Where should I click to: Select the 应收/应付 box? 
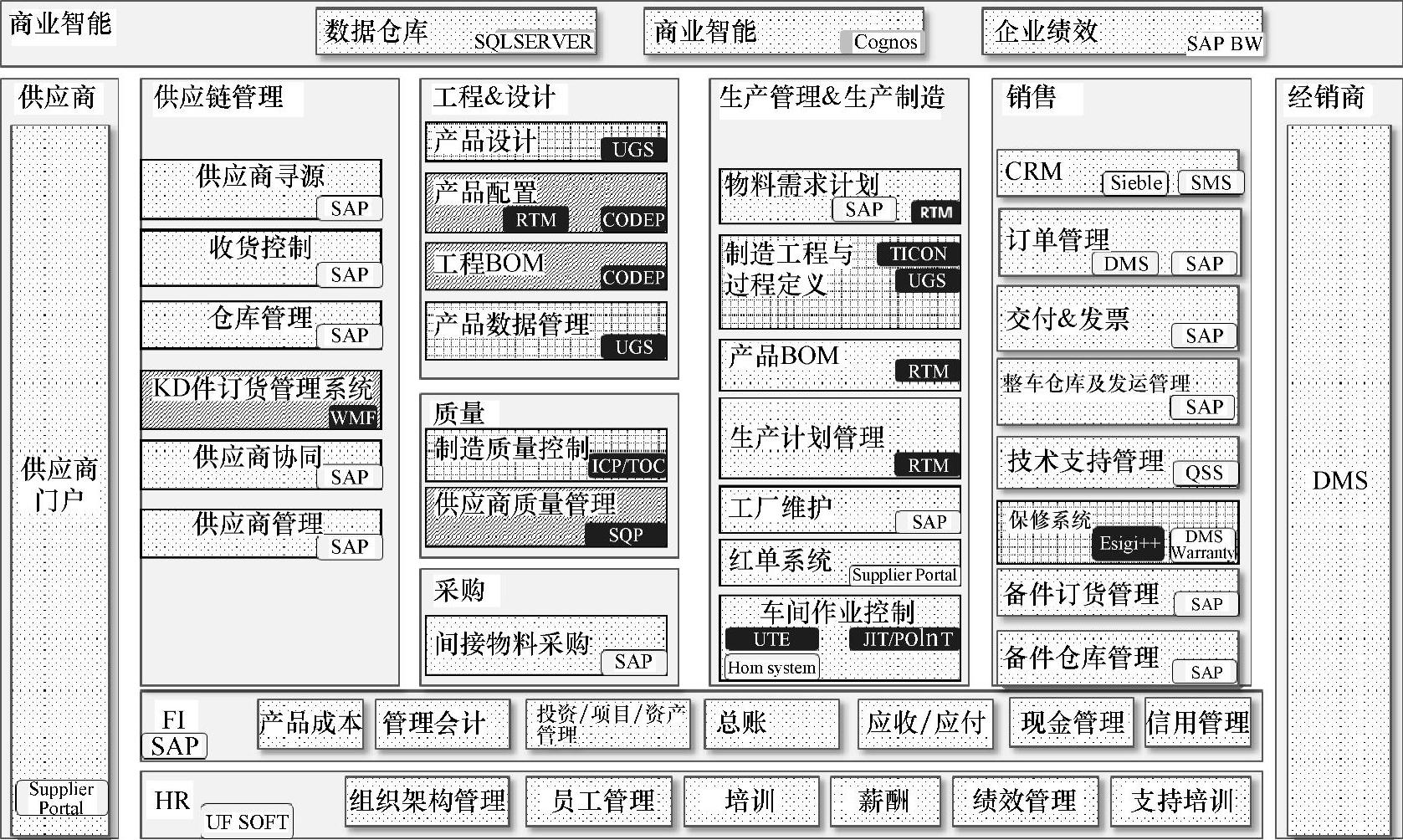(x=925, y=724)
